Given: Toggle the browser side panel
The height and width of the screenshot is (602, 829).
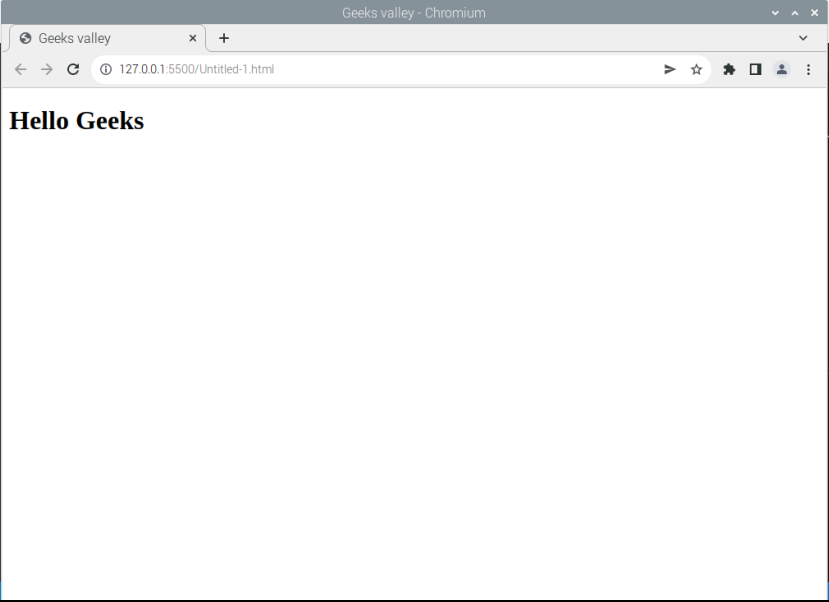Looking at the screenshot, I should pos(755,69).
